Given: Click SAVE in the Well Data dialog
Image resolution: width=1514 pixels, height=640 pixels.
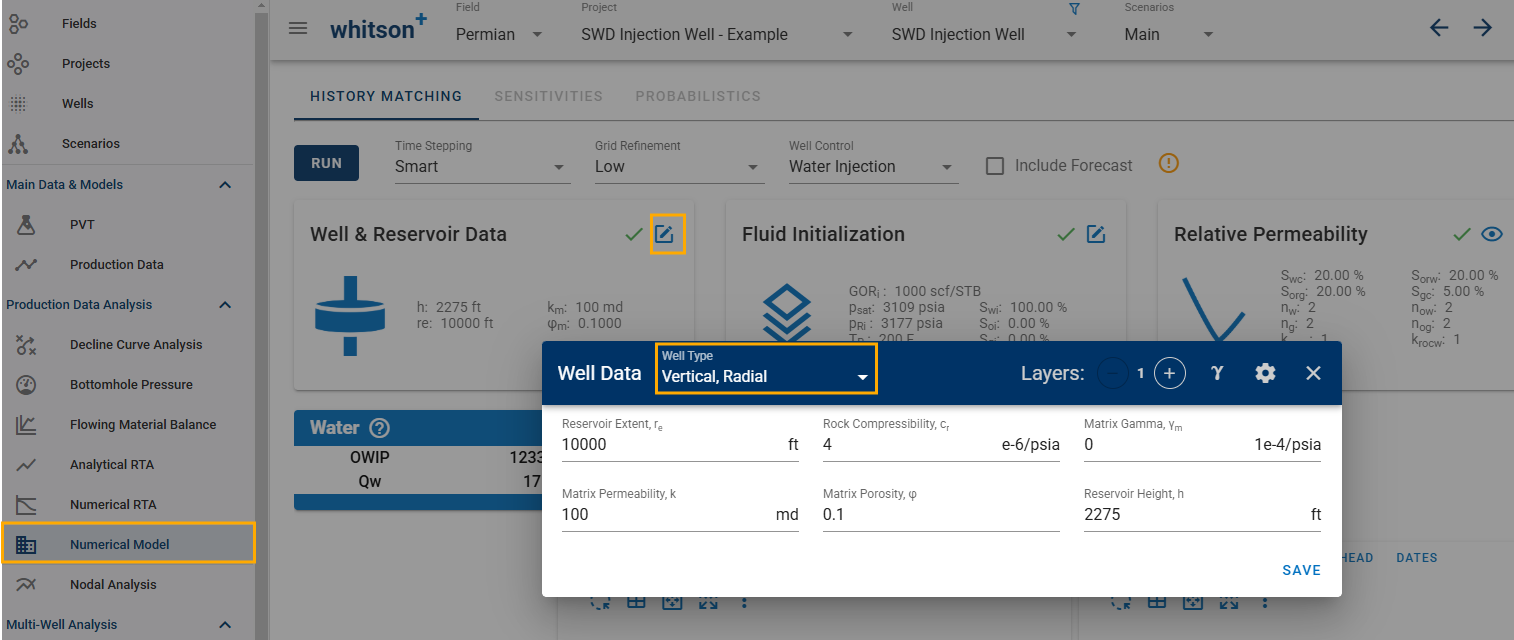Looking at the screenshot, I should [x=1301, y=570].
